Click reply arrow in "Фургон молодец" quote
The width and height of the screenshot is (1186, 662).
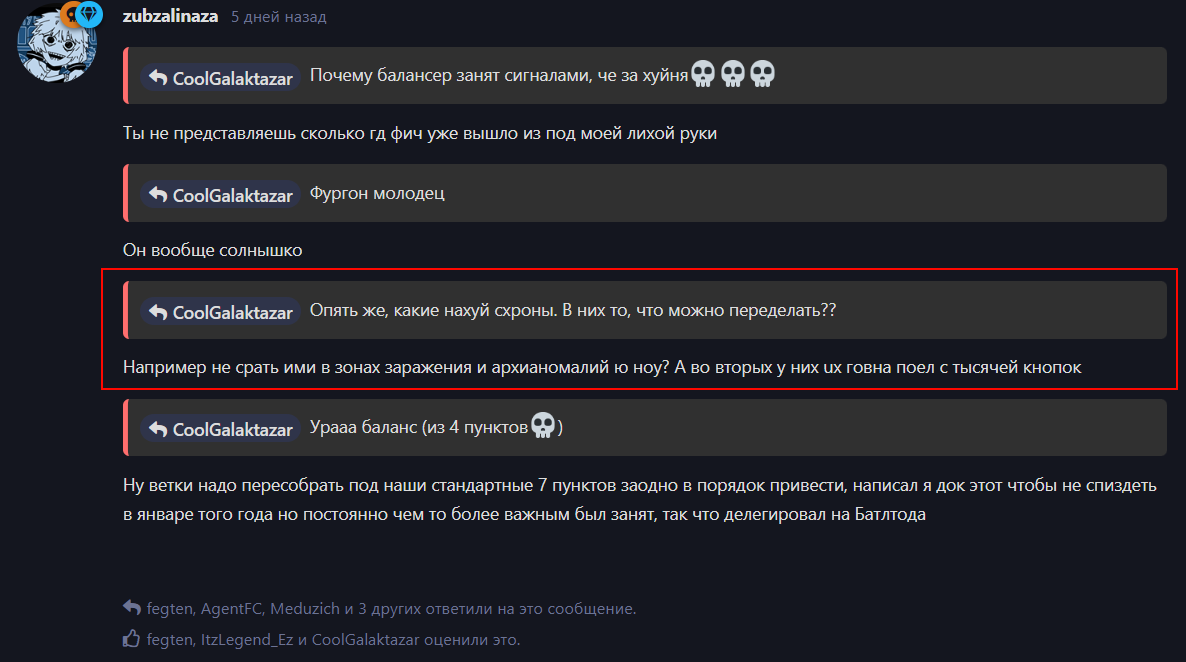(158, 194)
